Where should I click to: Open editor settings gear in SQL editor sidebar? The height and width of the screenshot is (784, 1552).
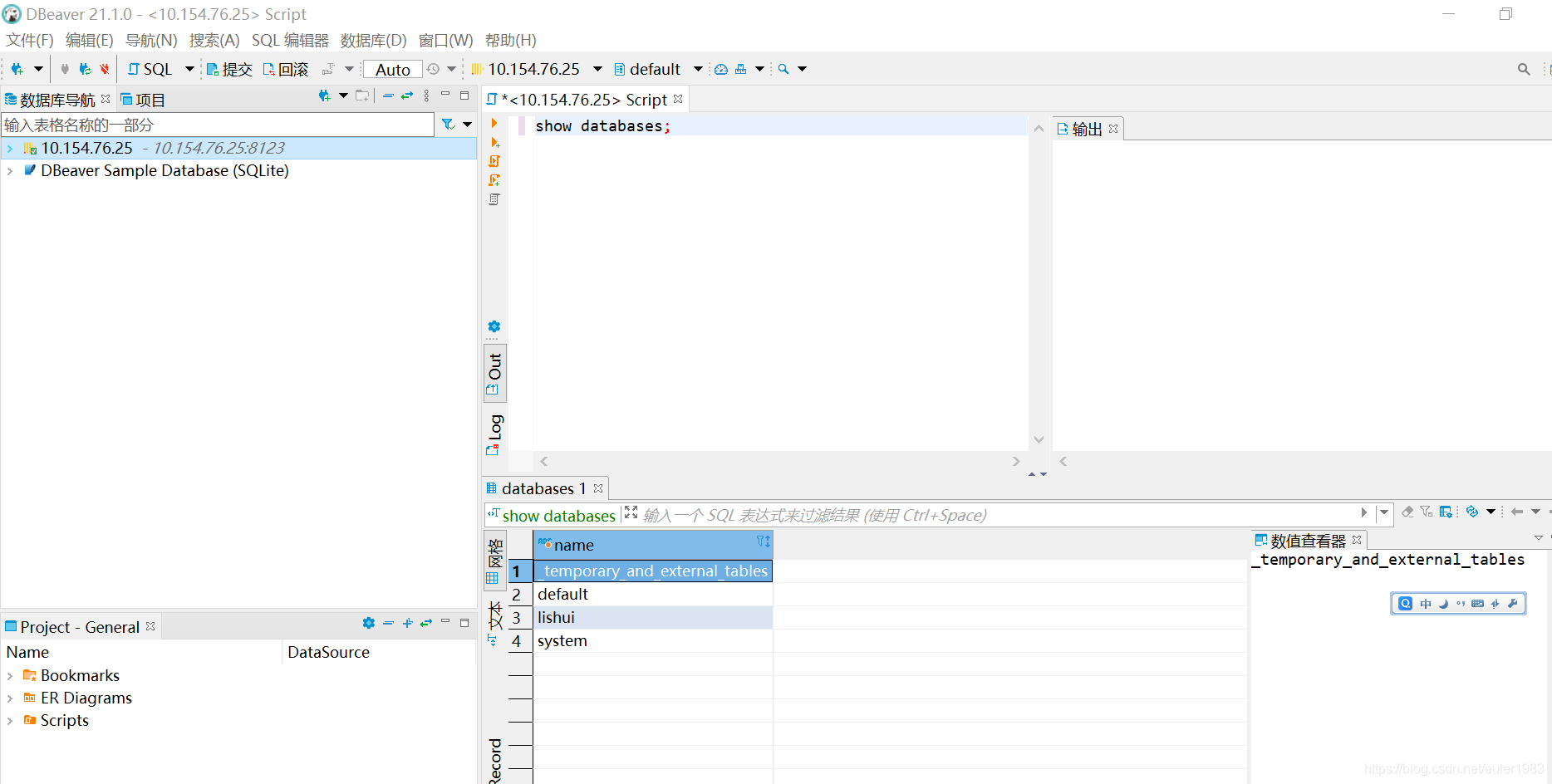pyautogui.click(x=494, y=326)
